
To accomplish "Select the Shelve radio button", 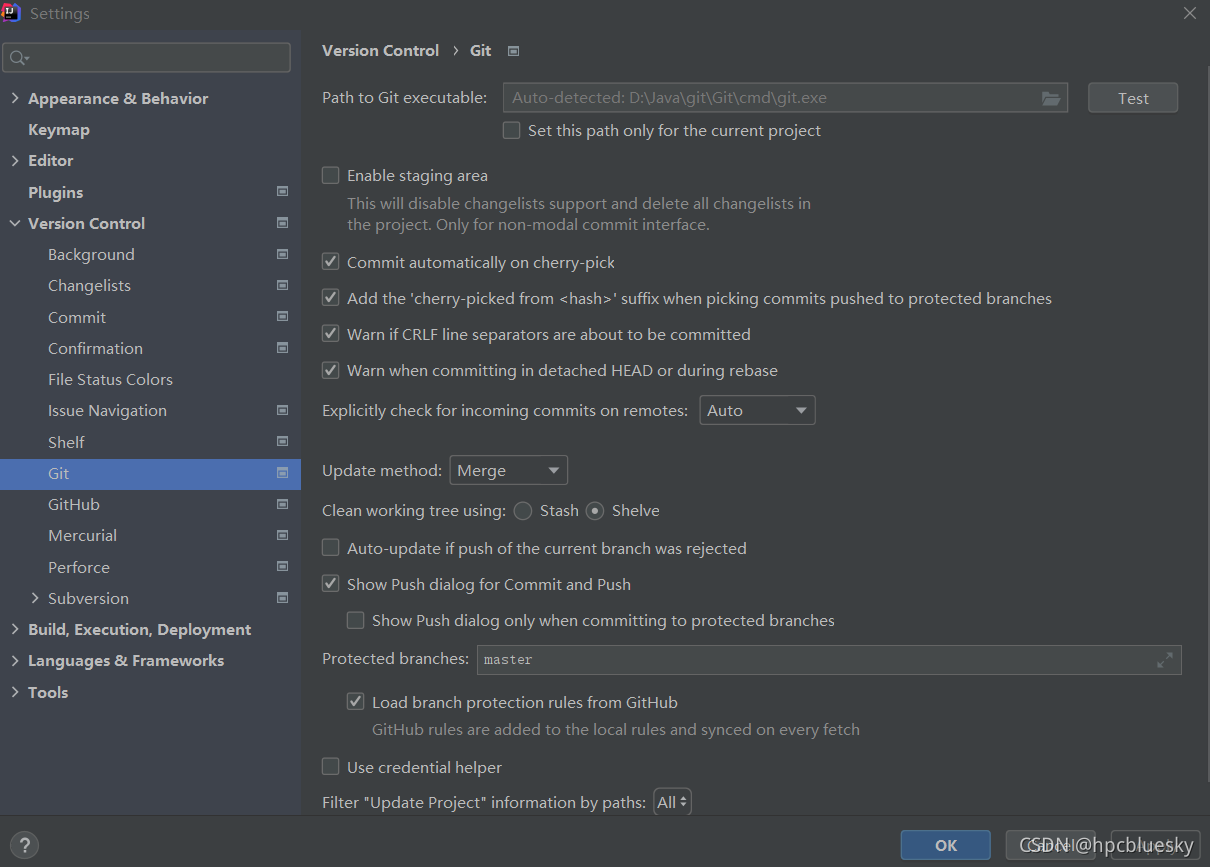I will coord(595,510).
